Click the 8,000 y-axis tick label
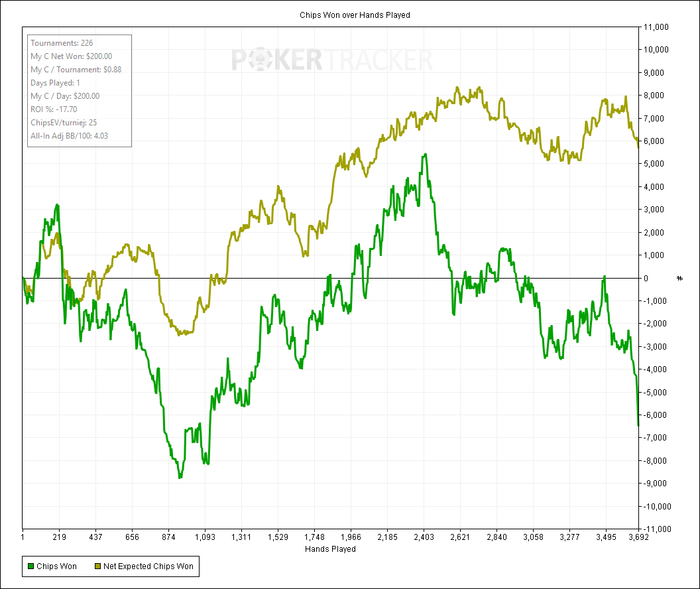 click(x=654, y=96)
